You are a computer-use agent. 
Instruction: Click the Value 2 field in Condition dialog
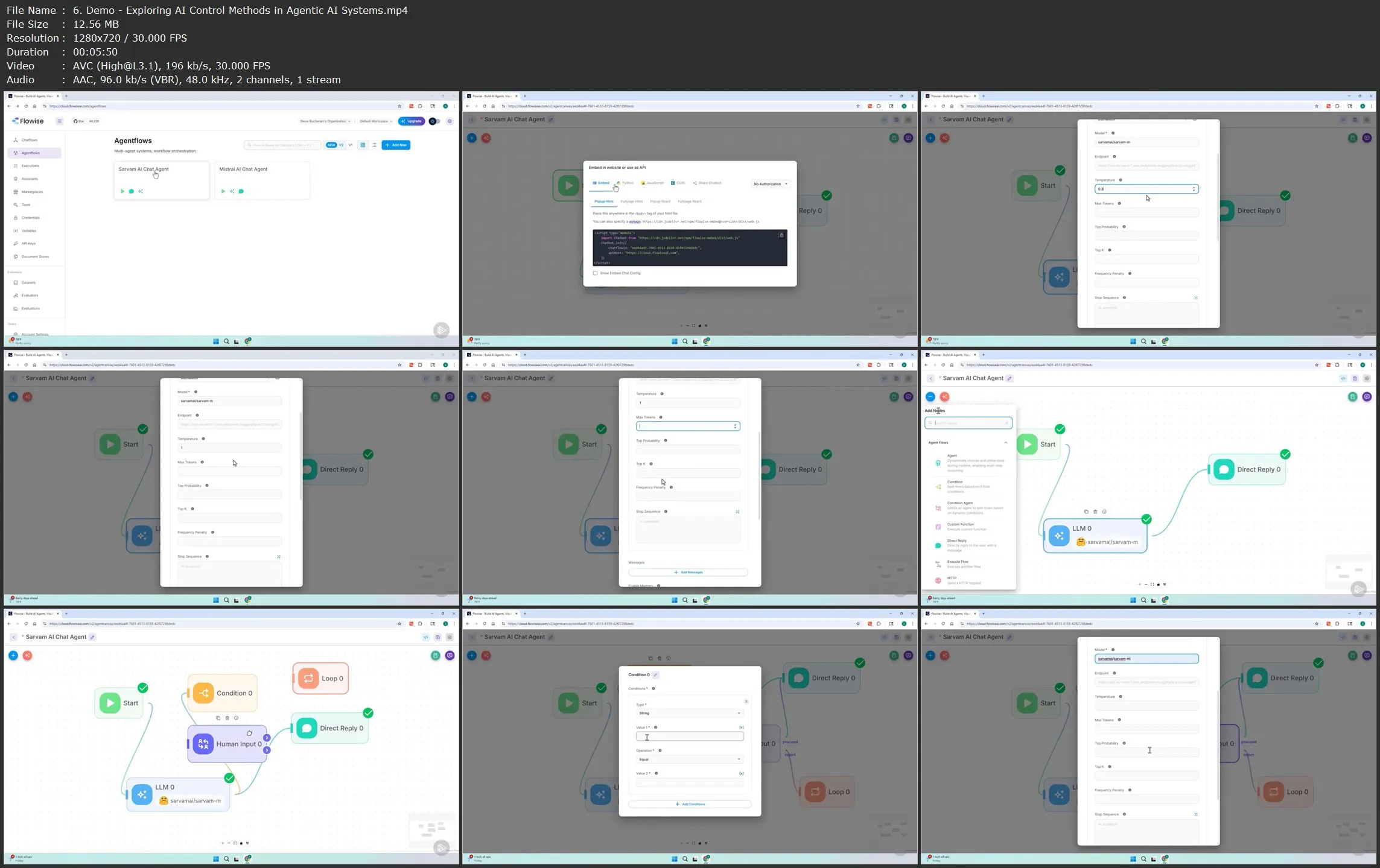(x=689, y=782)
